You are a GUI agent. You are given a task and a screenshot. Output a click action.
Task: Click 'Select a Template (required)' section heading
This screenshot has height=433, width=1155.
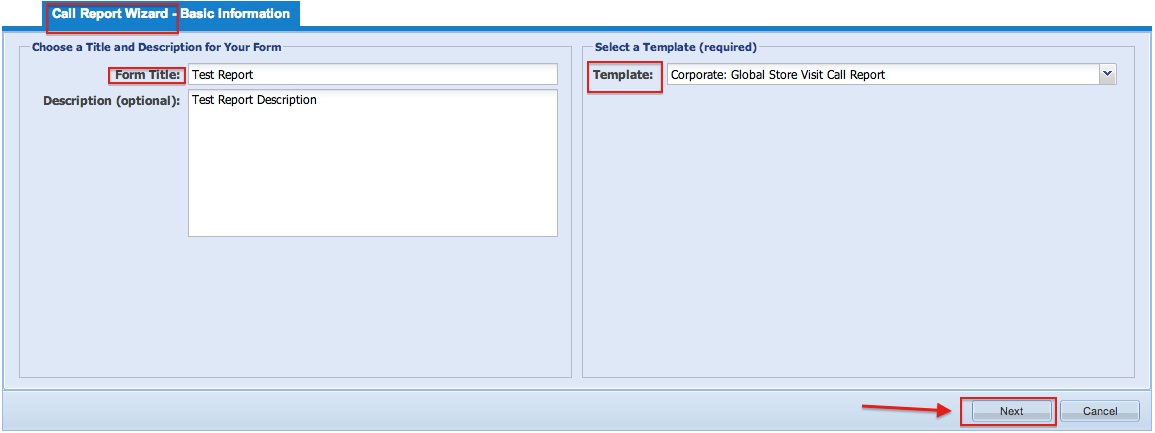pyautogui.click(x=675, y=47)
